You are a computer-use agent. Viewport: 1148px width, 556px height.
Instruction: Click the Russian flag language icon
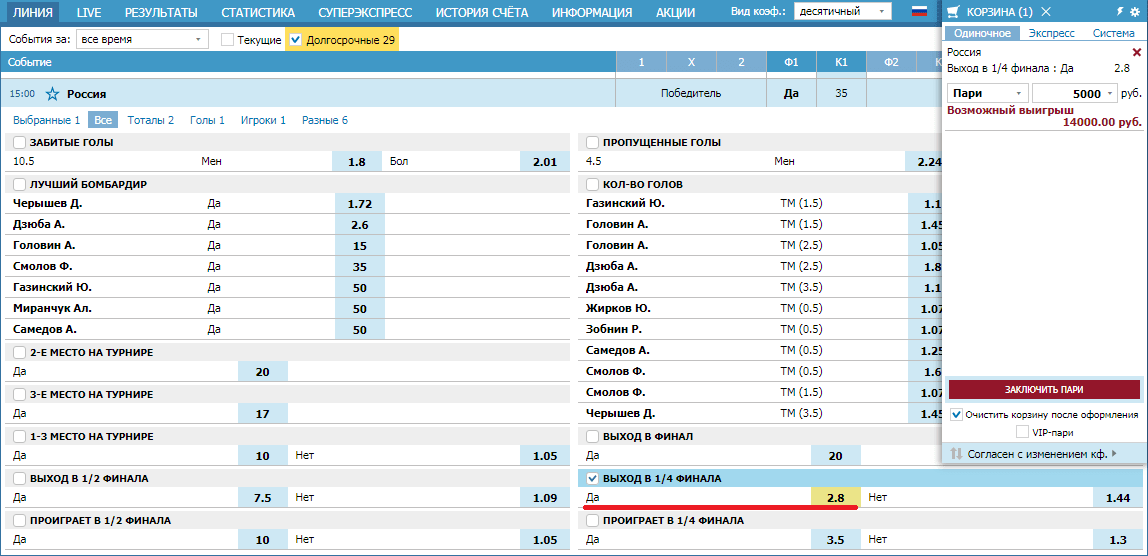point(919,12)
